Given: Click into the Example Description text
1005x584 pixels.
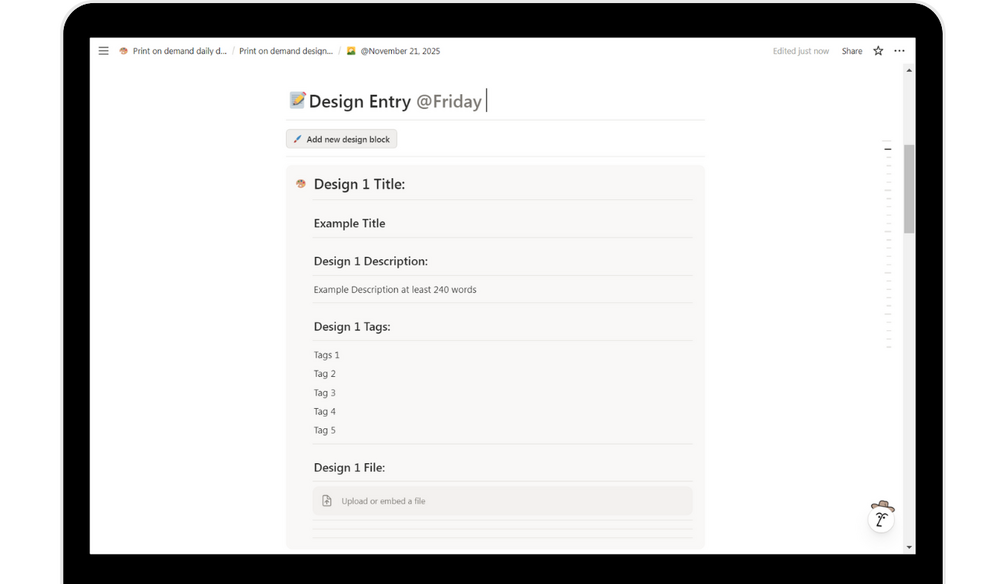Looking at the screenshot, I should tap(395, 290).
